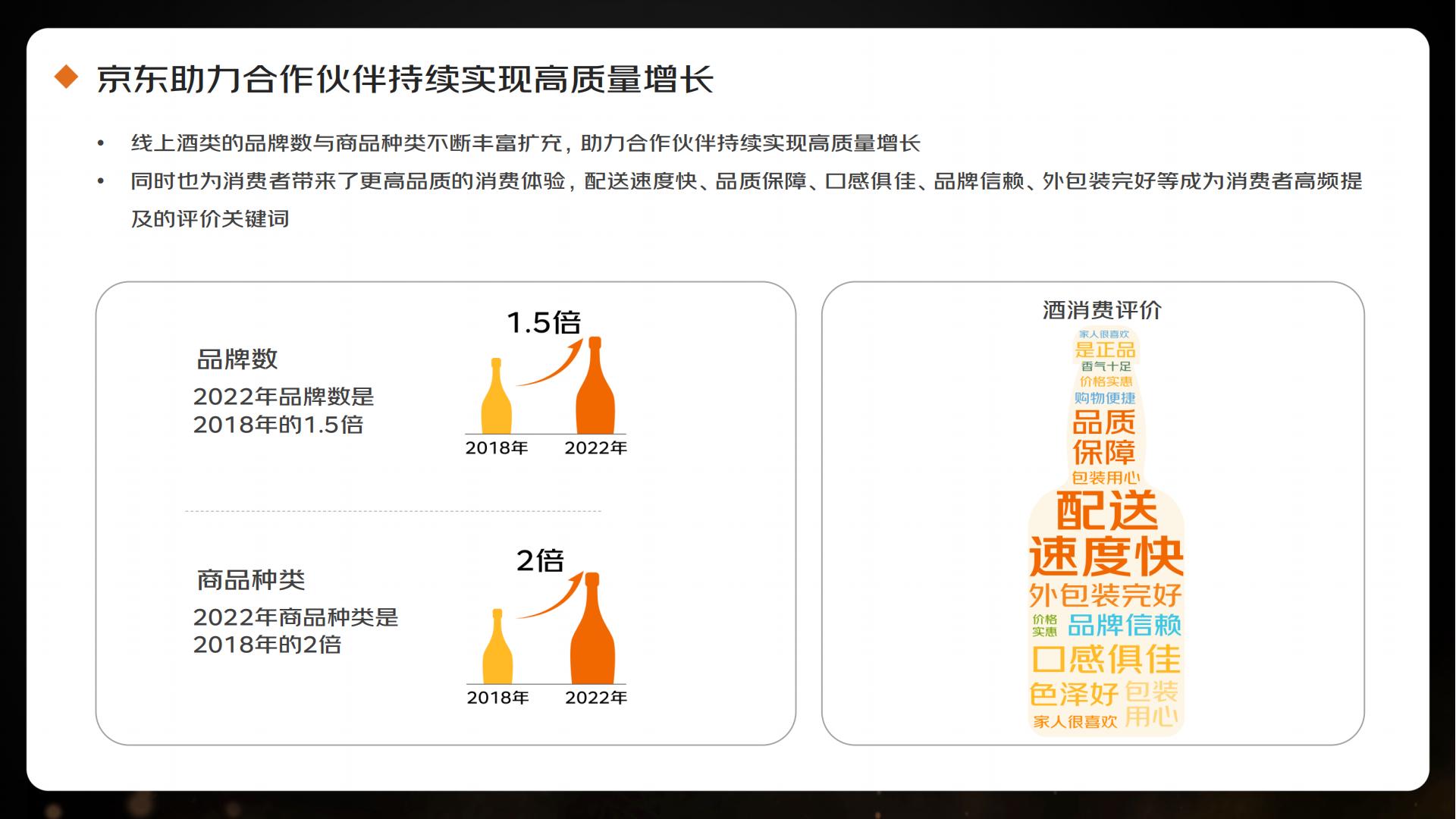Click the 商品种类 heading
The width and height of the screenshot is (1456, 819).
(x=251, y=580)
